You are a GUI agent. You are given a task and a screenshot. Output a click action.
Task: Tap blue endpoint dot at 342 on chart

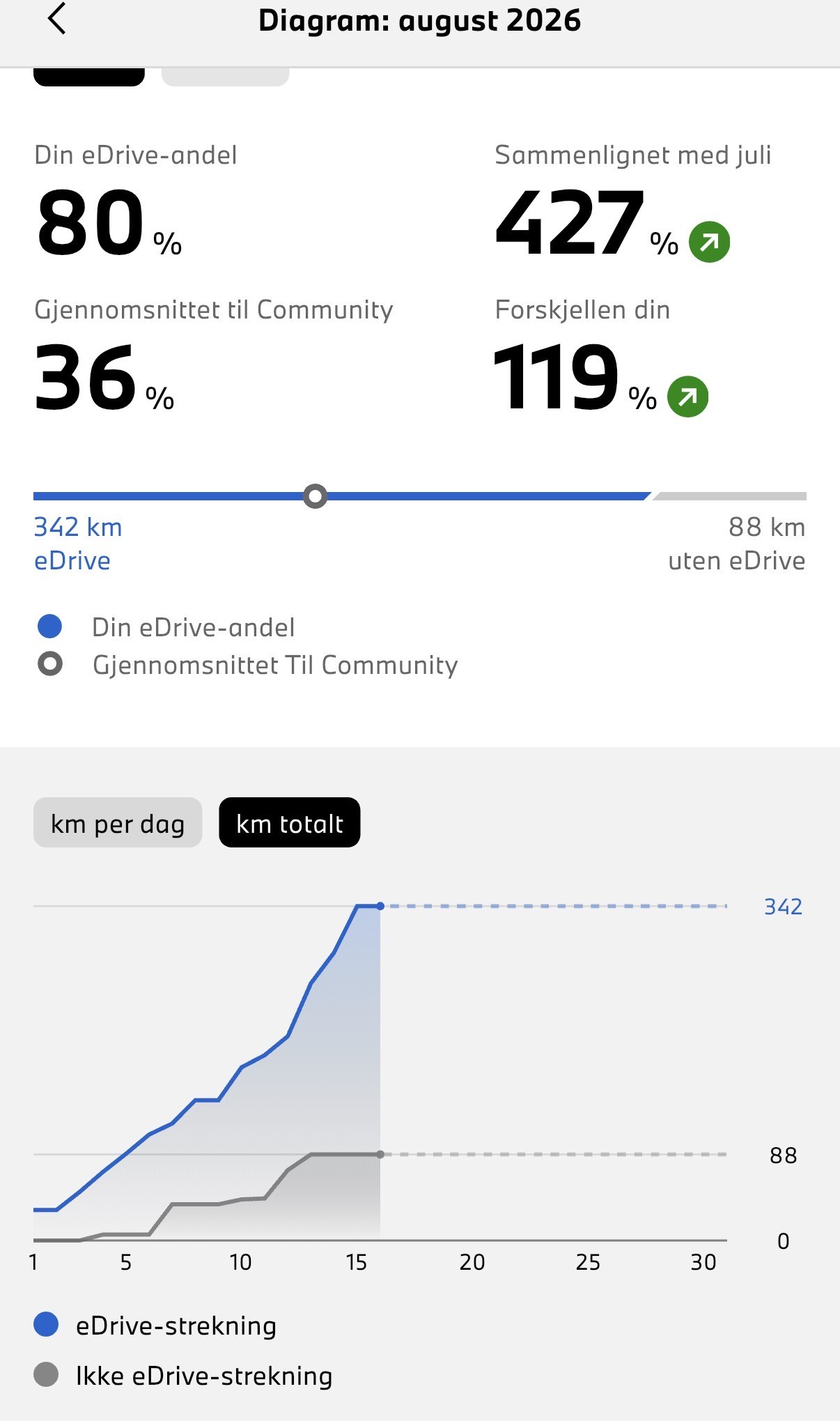[x=380, y=906]
